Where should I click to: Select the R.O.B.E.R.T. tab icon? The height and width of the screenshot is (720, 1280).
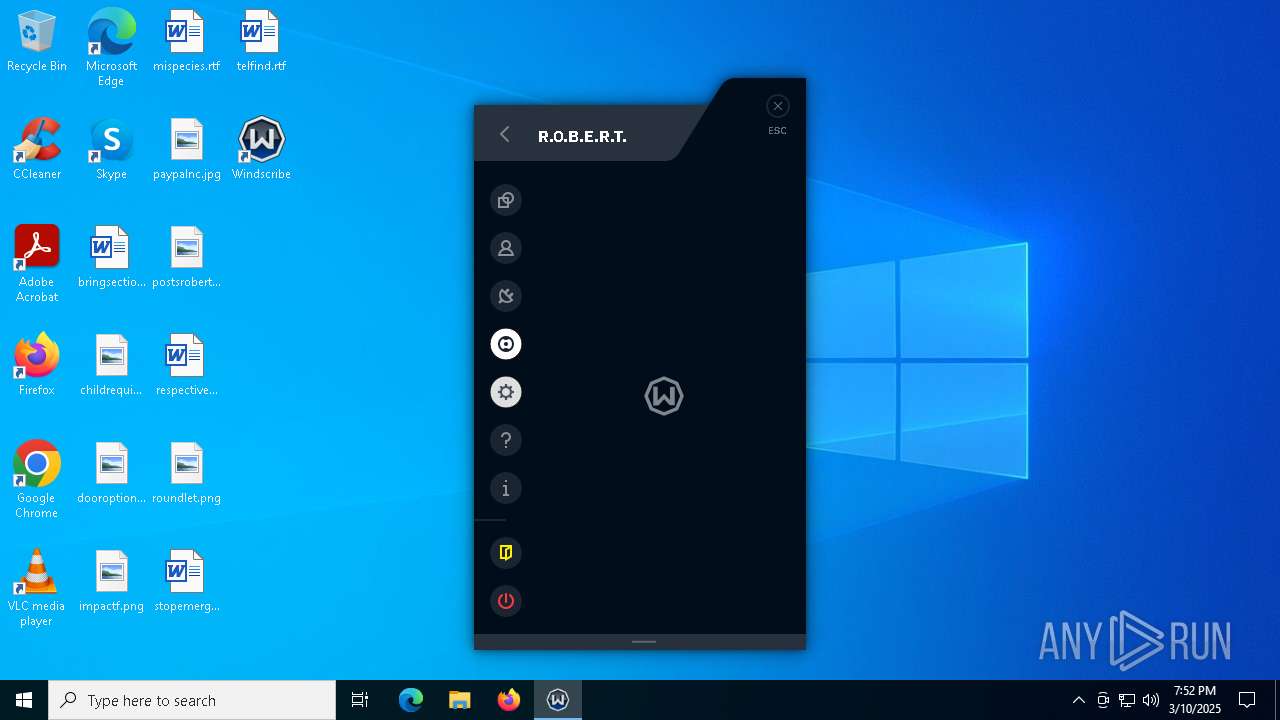click(506, 344)
